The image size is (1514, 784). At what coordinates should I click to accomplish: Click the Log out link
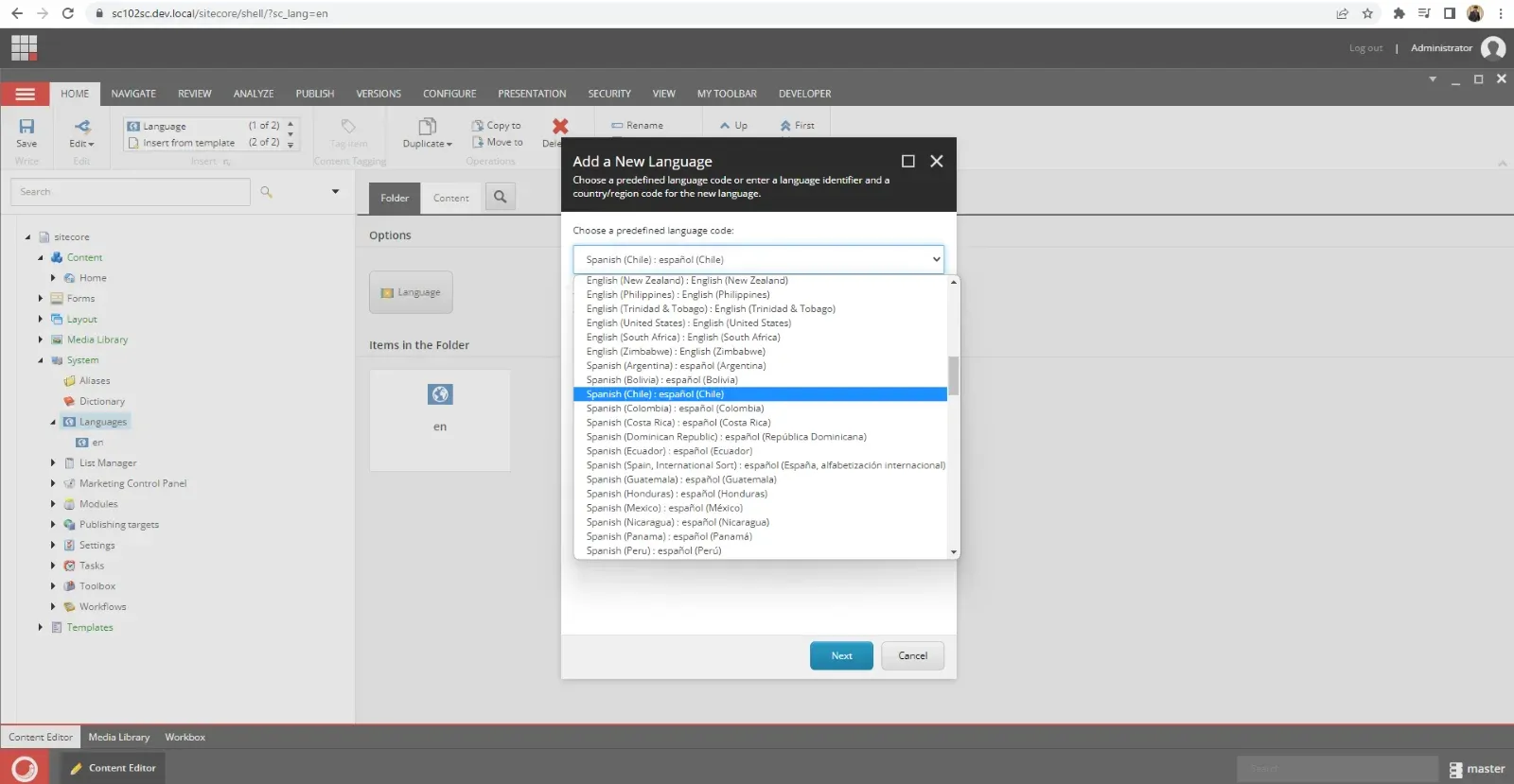(1365, 48)
